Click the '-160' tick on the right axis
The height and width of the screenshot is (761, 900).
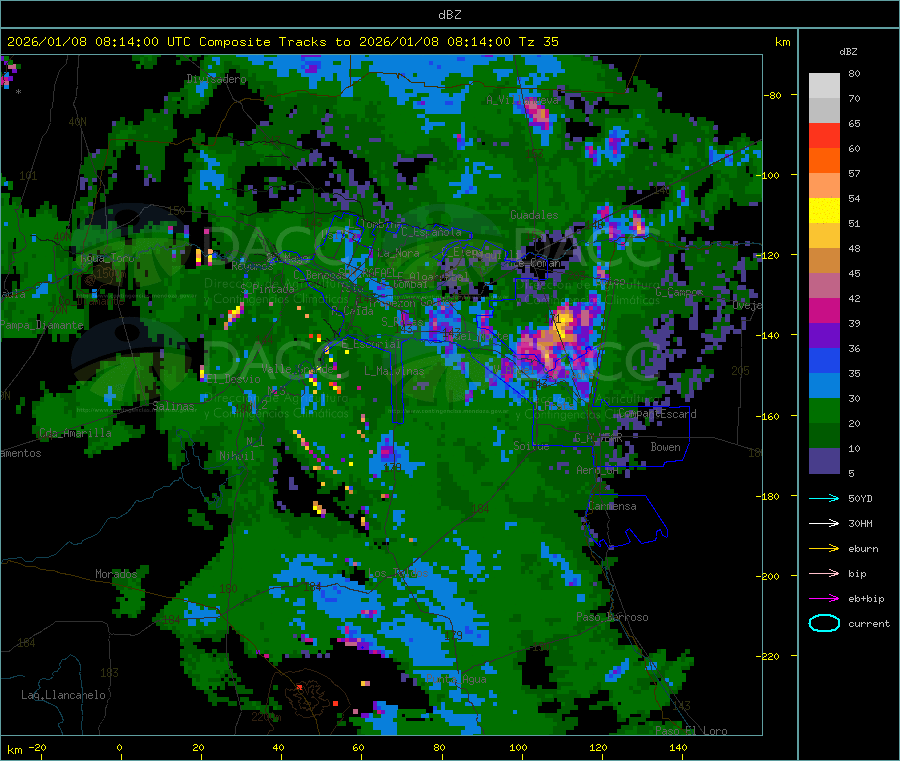coord(770,416)
